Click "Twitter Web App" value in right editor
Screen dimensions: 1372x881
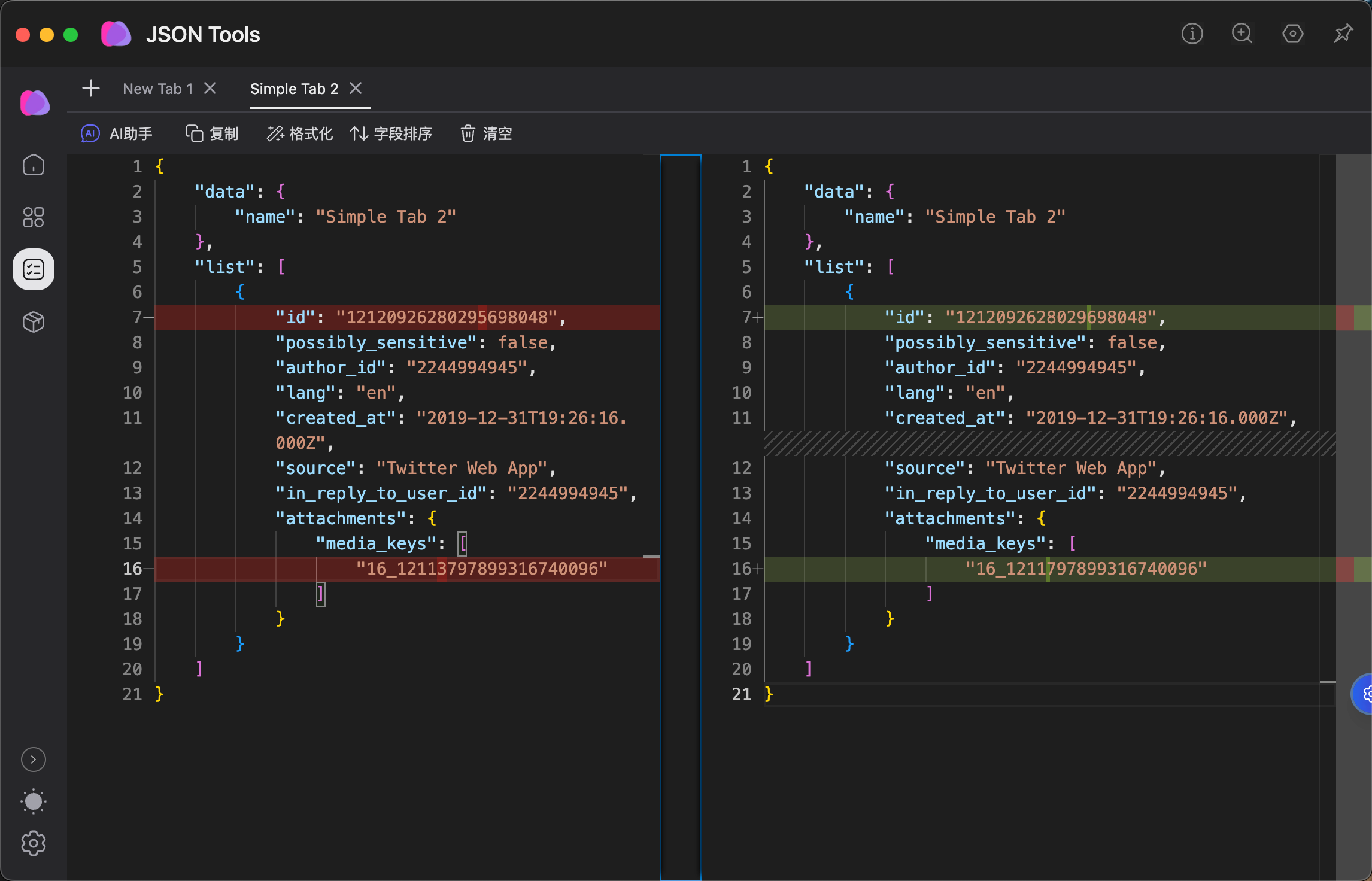(x=1071, y=468)
